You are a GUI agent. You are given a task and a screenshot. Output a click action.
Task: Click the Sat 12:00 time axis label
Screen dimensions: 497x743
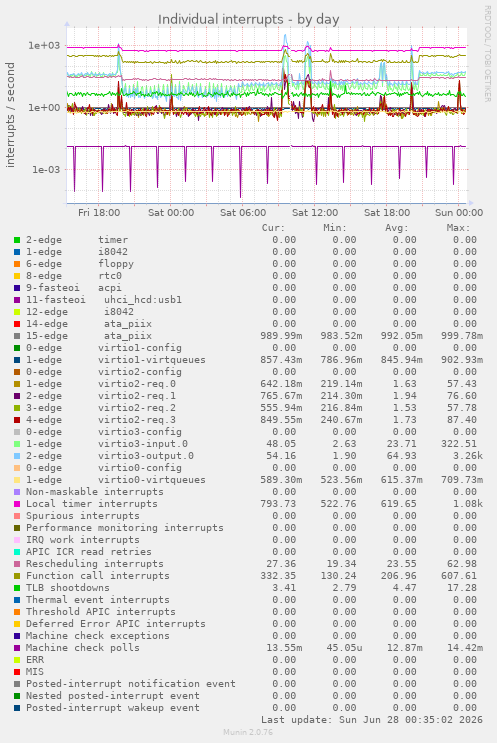[315, 213]
